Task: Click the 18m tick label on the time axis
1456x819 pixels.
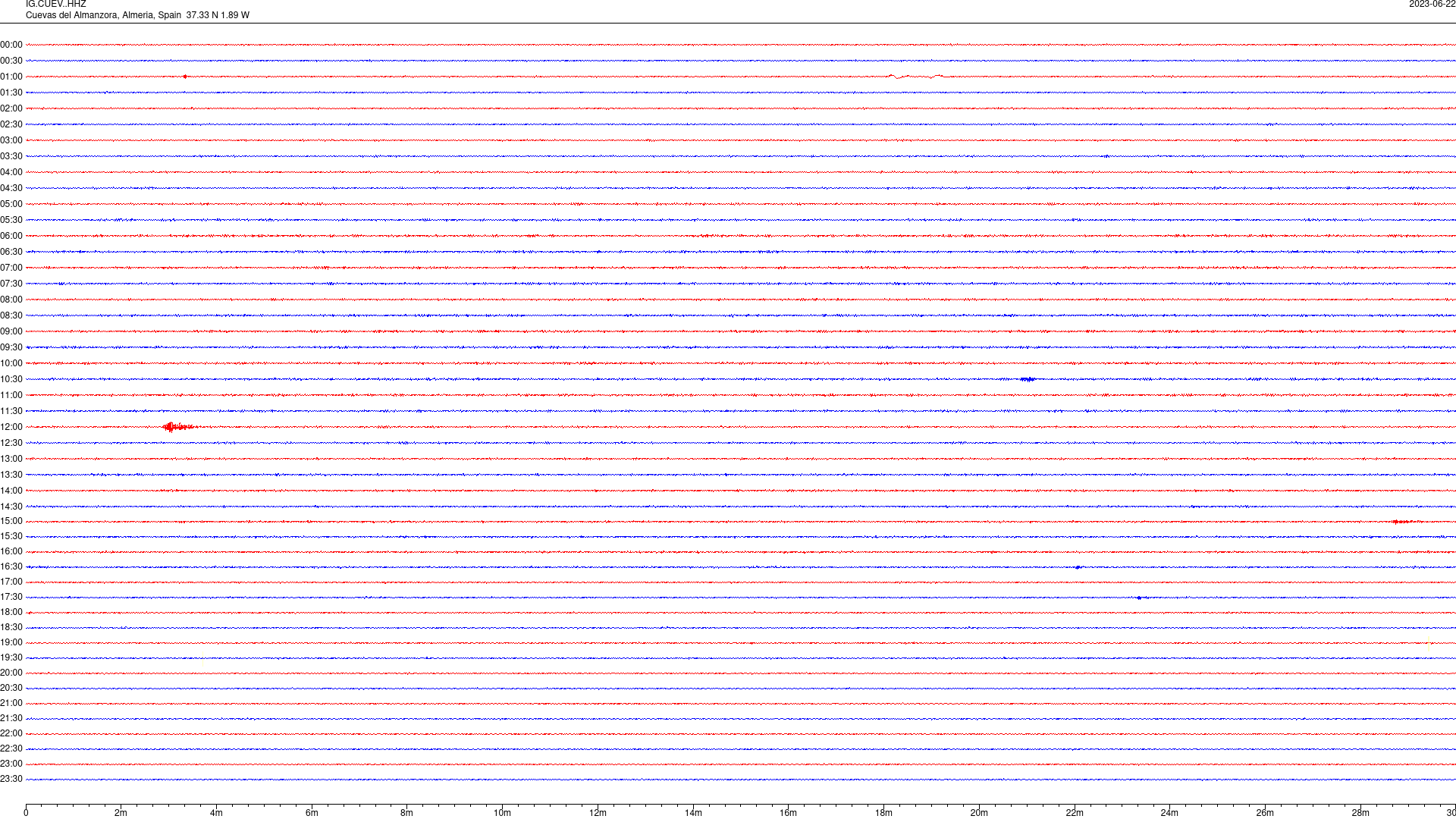Action: (883, 813)
